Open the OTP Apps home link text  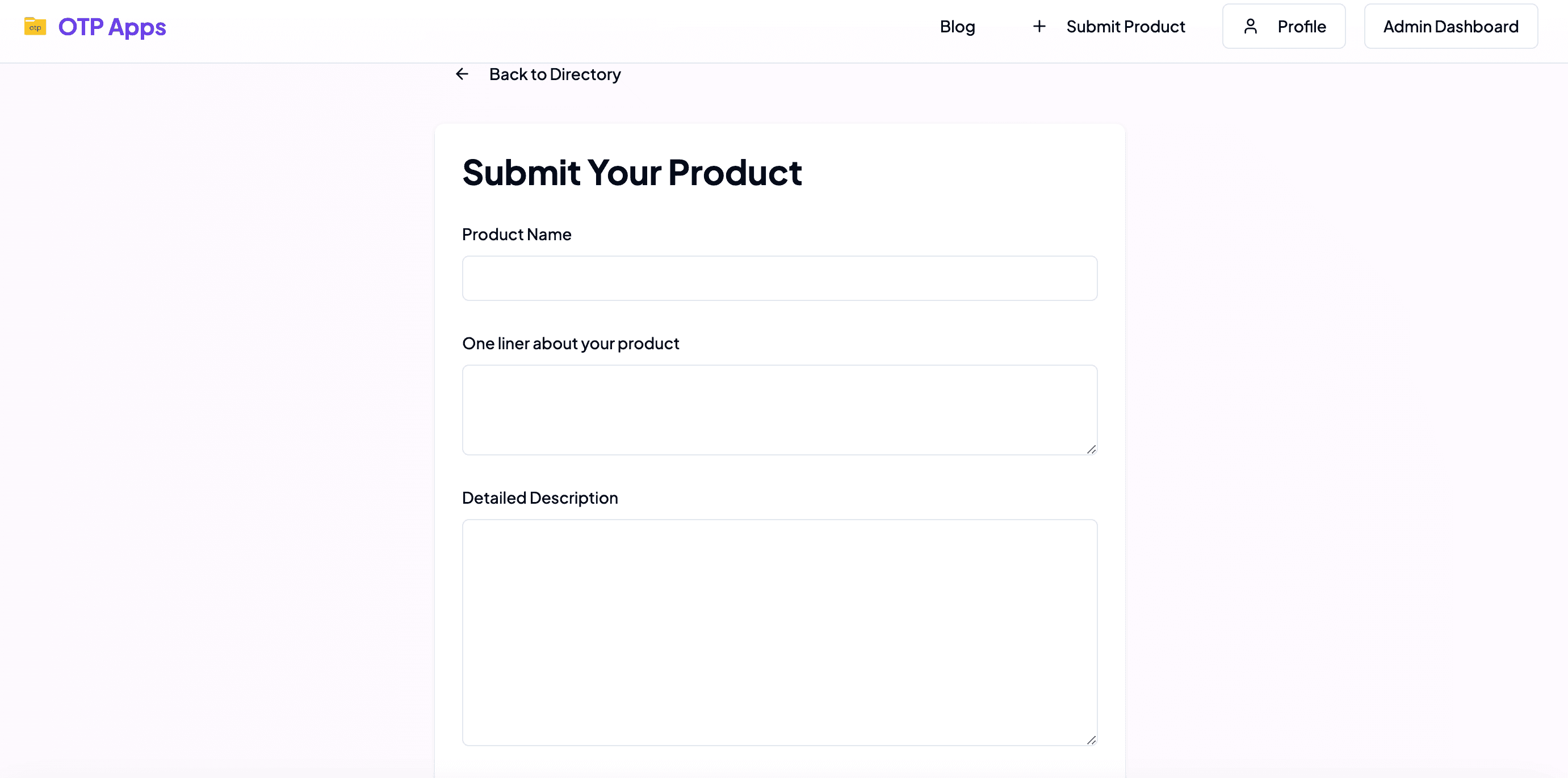click(x=112, y=27)
